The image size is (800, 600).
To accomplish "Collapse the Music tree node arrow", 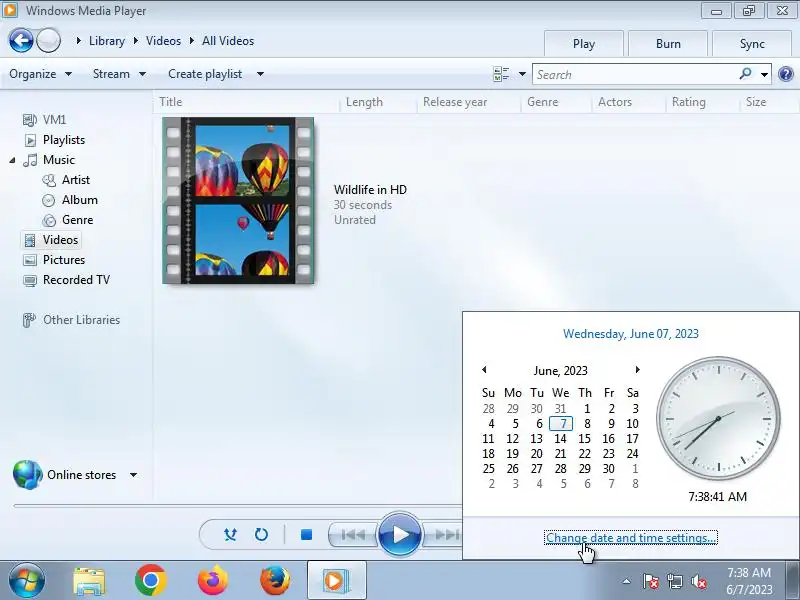I will click(x=12, y=160).
